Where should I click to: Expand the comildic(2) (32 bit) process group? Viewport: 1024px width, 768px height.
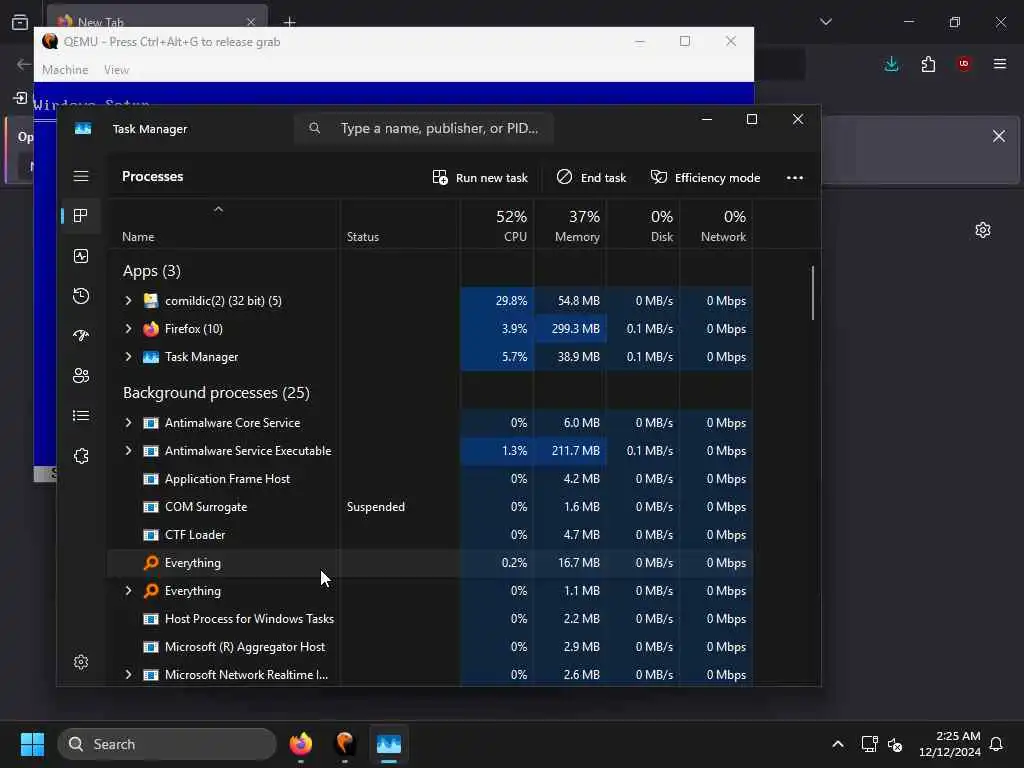click(x=129, y=301)
